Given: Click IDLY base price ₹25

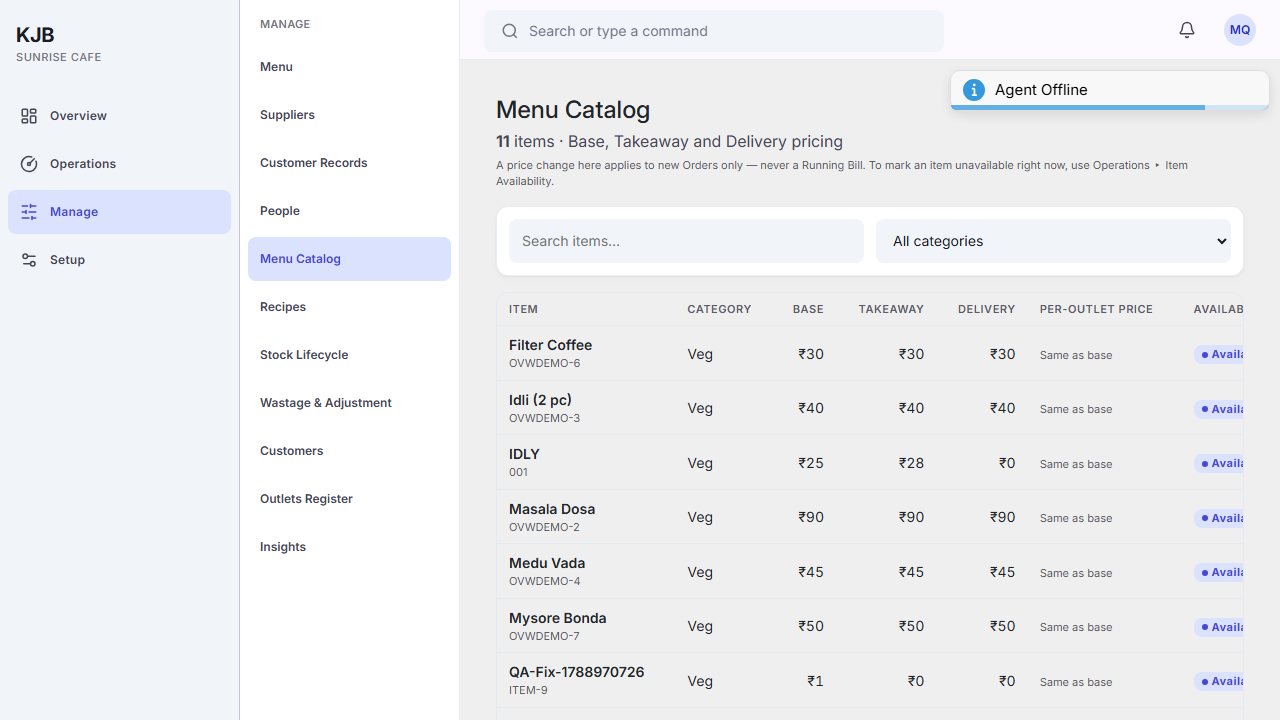Looking at the screenshot, I should (811, 463).
